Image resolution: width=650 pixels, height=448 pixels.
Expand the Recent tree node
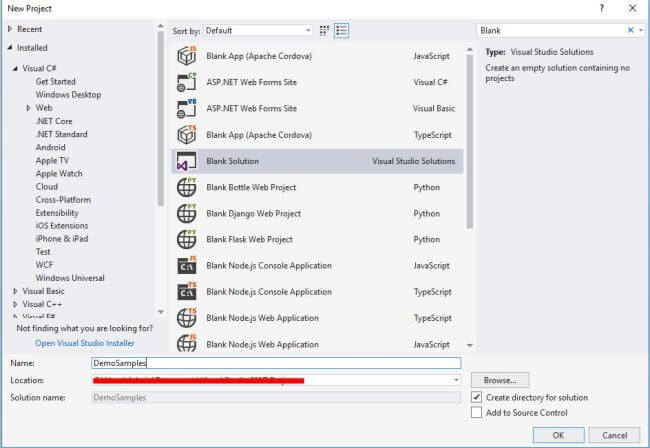point(10,29)
